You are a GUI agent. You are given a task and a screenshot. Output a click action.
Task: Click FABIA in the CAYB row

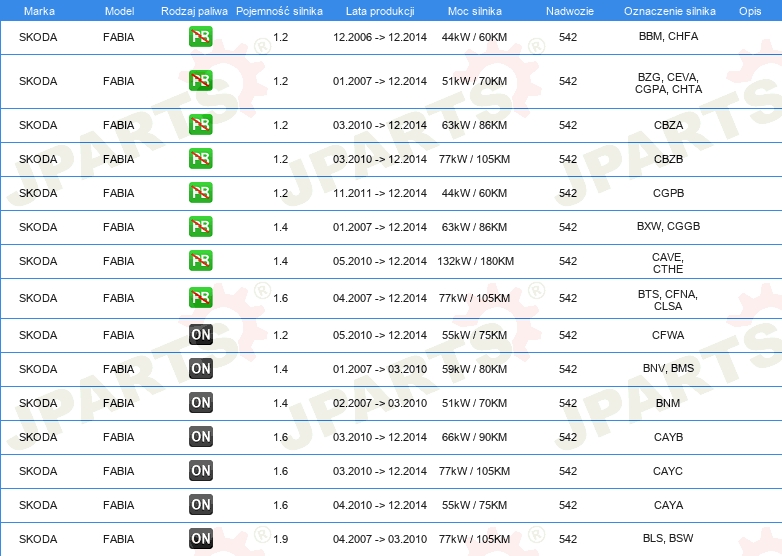click(x=119, y=436)
